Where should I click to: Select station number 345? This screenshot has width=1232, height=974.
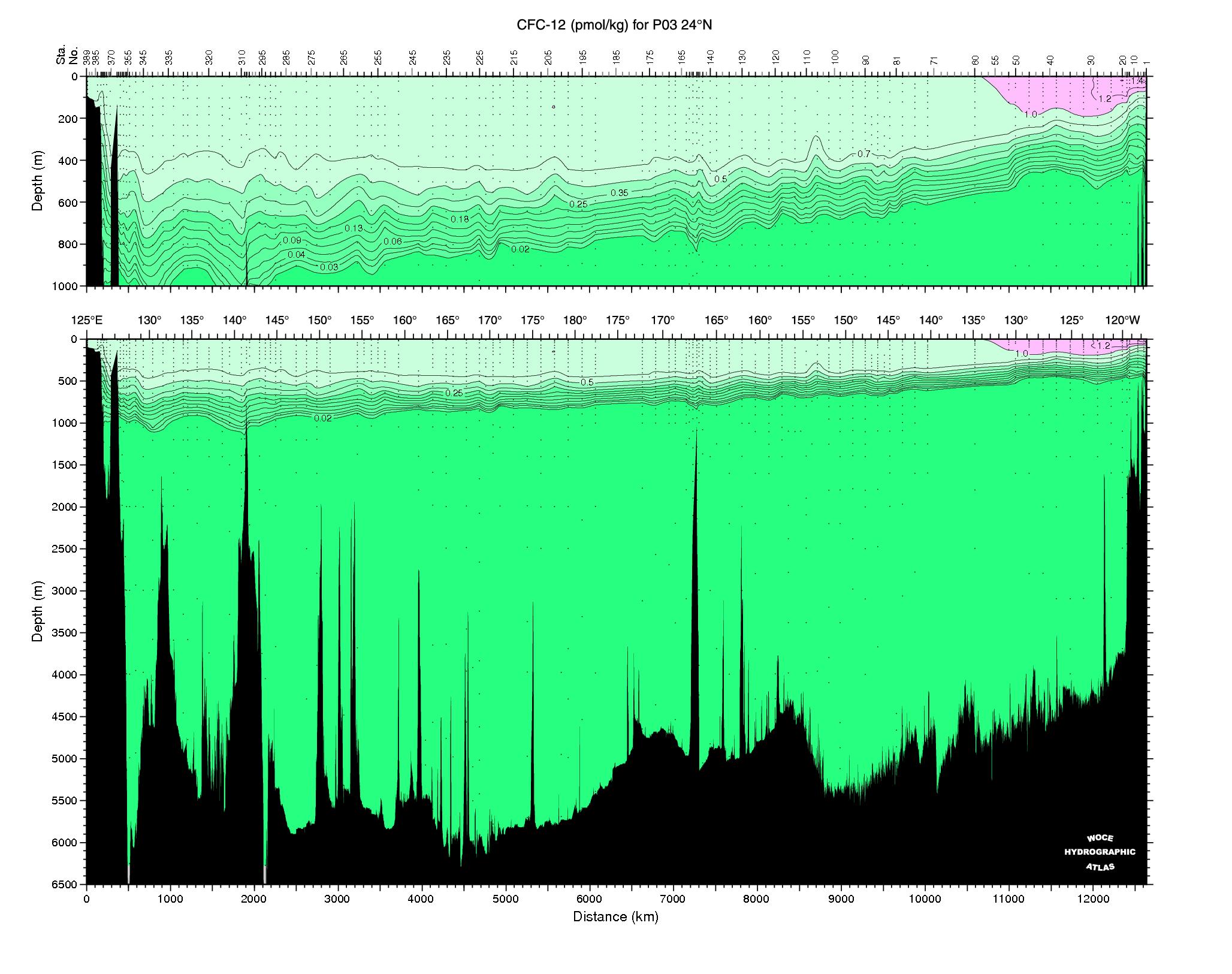pos(143,58)
